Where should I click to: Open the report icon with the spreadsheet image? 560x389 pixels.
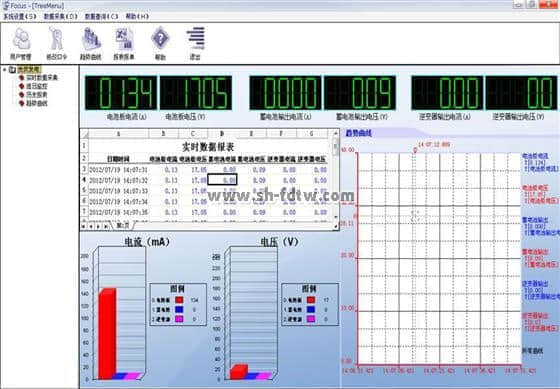pos(124,43)
